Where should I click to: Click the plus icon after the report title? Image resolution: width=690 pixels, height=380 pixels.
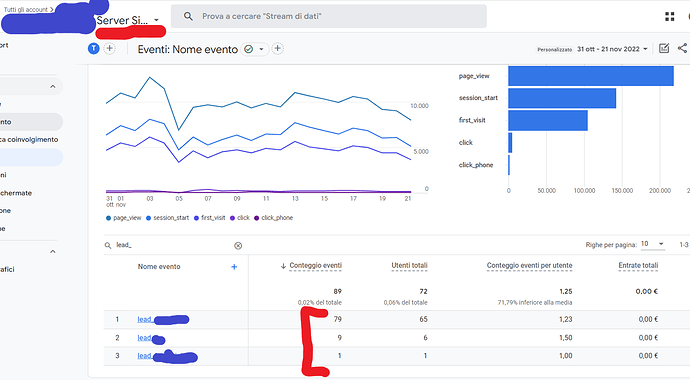tap(278, 49)
